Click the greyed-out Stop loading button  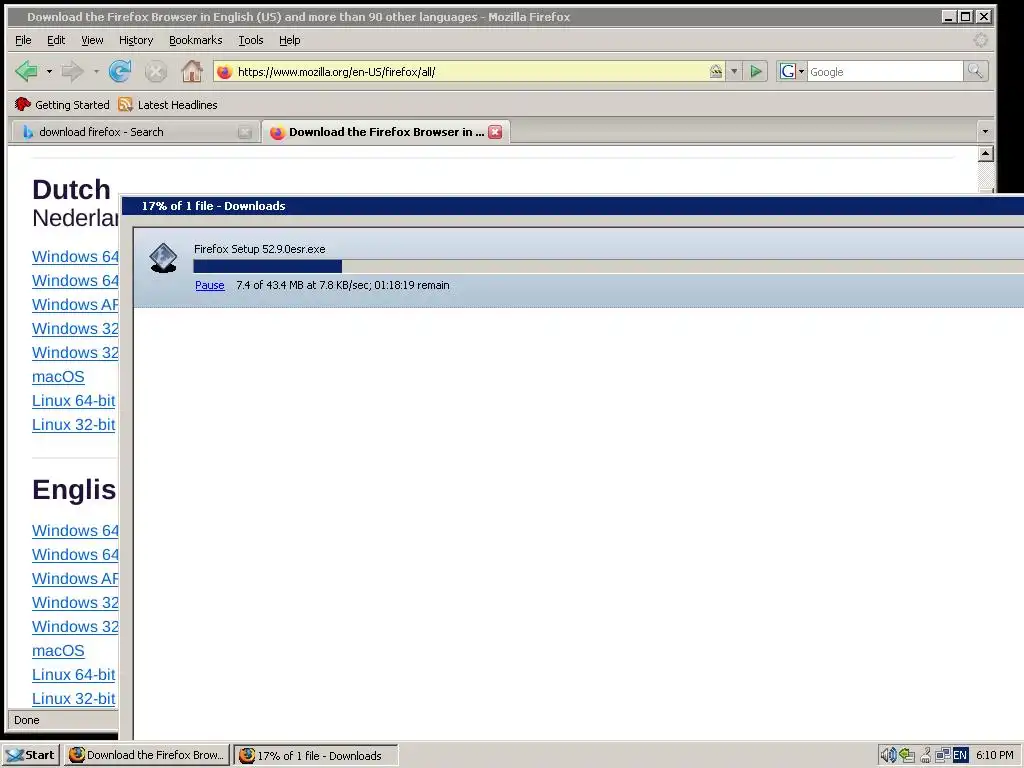pos(155,71)
